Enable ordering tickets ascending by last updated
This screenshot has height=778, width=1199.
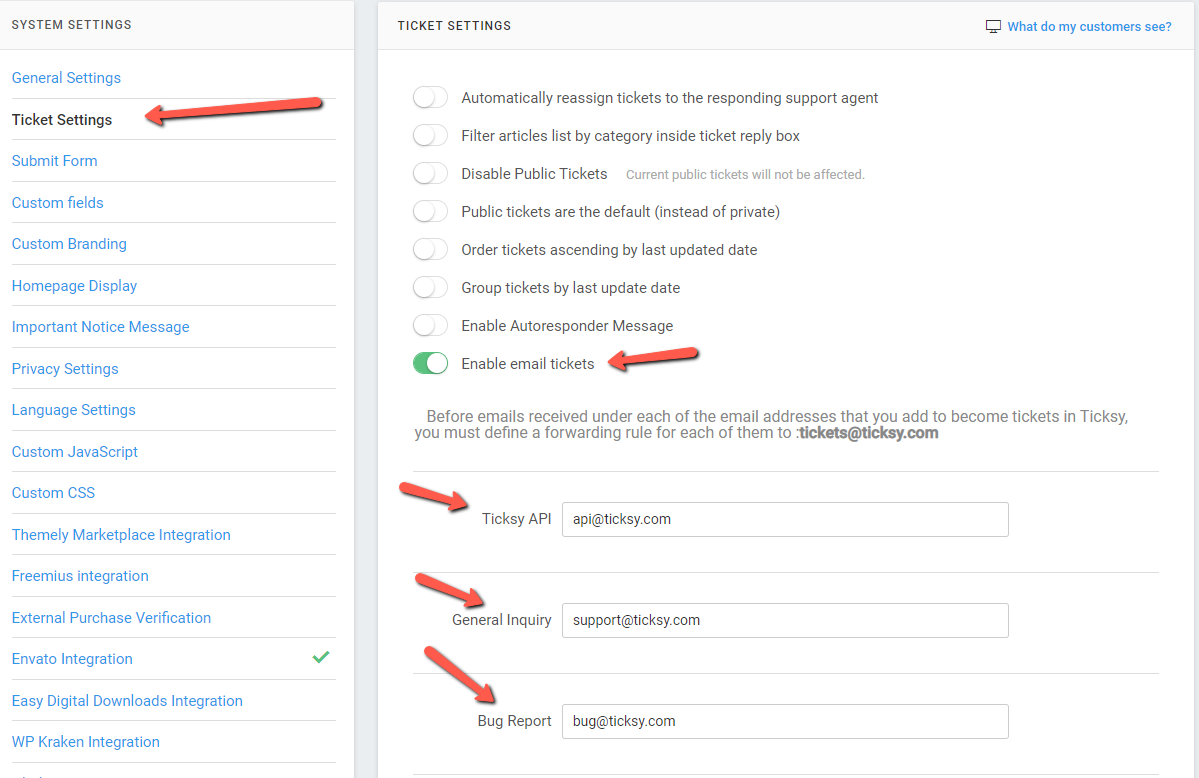pos(430,248)
